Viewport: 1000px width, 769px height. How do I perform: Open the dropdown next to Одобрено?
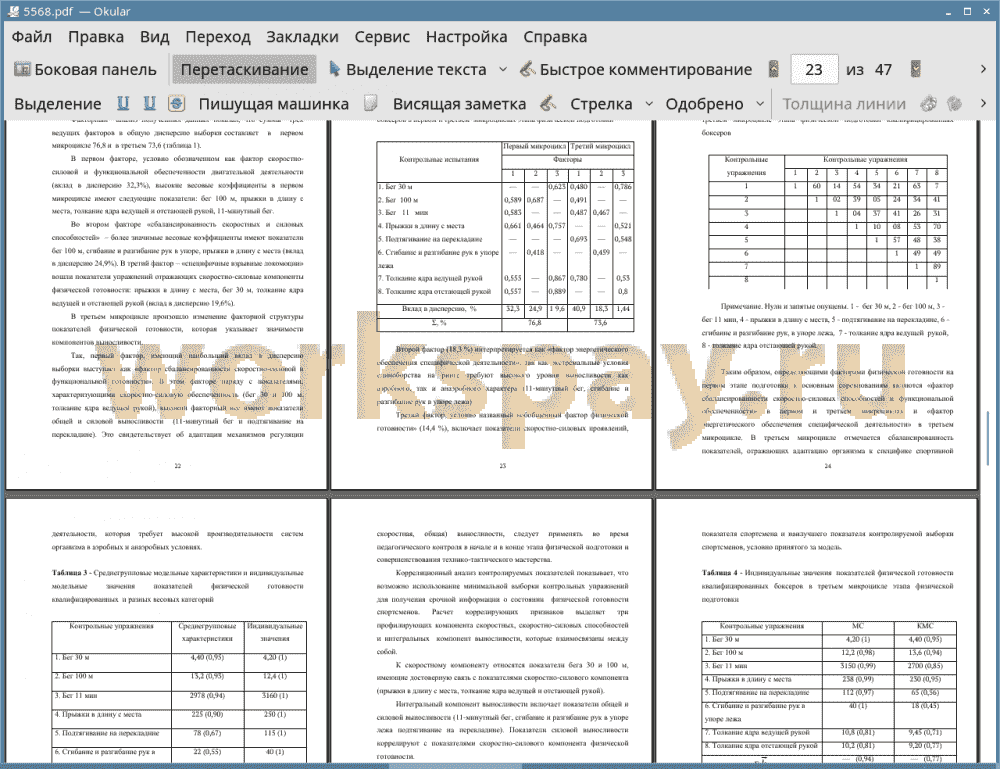tap(760, 103)
